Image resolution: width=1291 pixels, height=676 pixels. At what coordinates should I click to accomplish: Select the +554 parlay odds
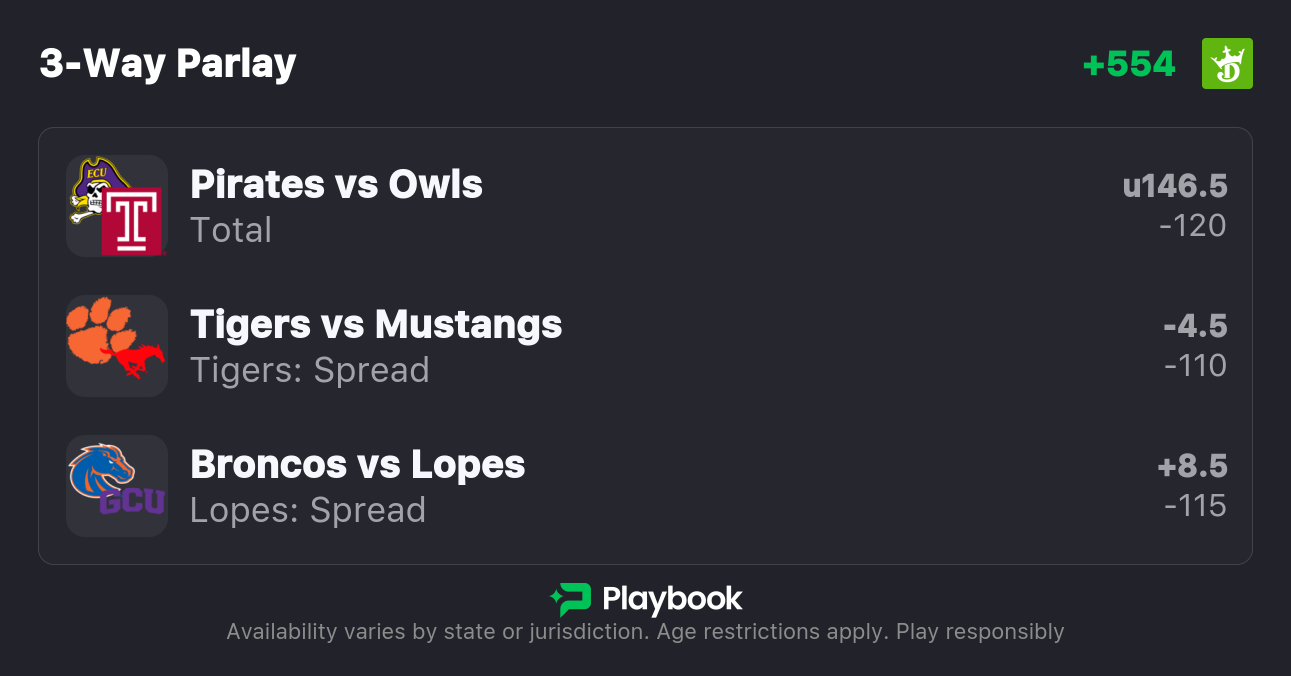1129,64
